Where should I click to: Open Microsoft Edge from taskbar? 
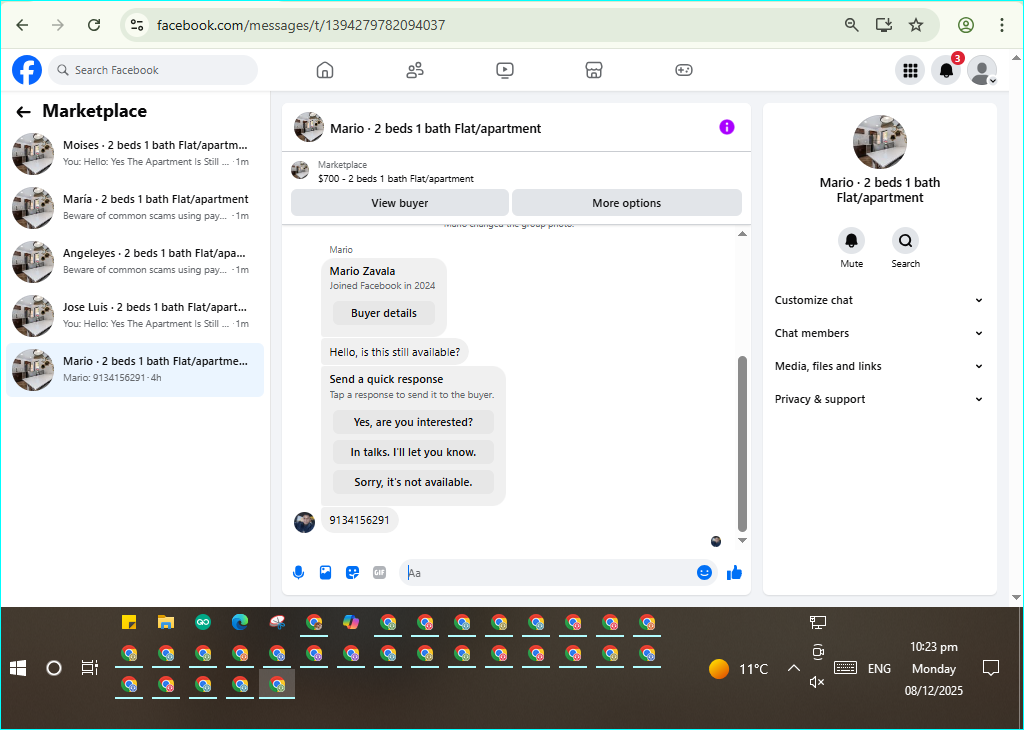pos(240,622)
